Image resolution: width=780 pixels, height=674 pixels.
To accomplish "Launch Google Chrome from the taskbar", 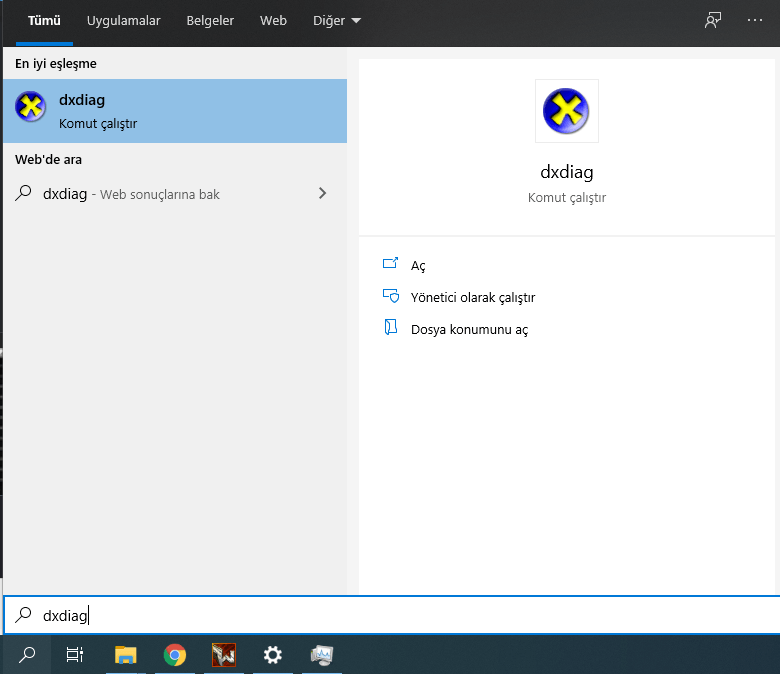I will [175, 655].
